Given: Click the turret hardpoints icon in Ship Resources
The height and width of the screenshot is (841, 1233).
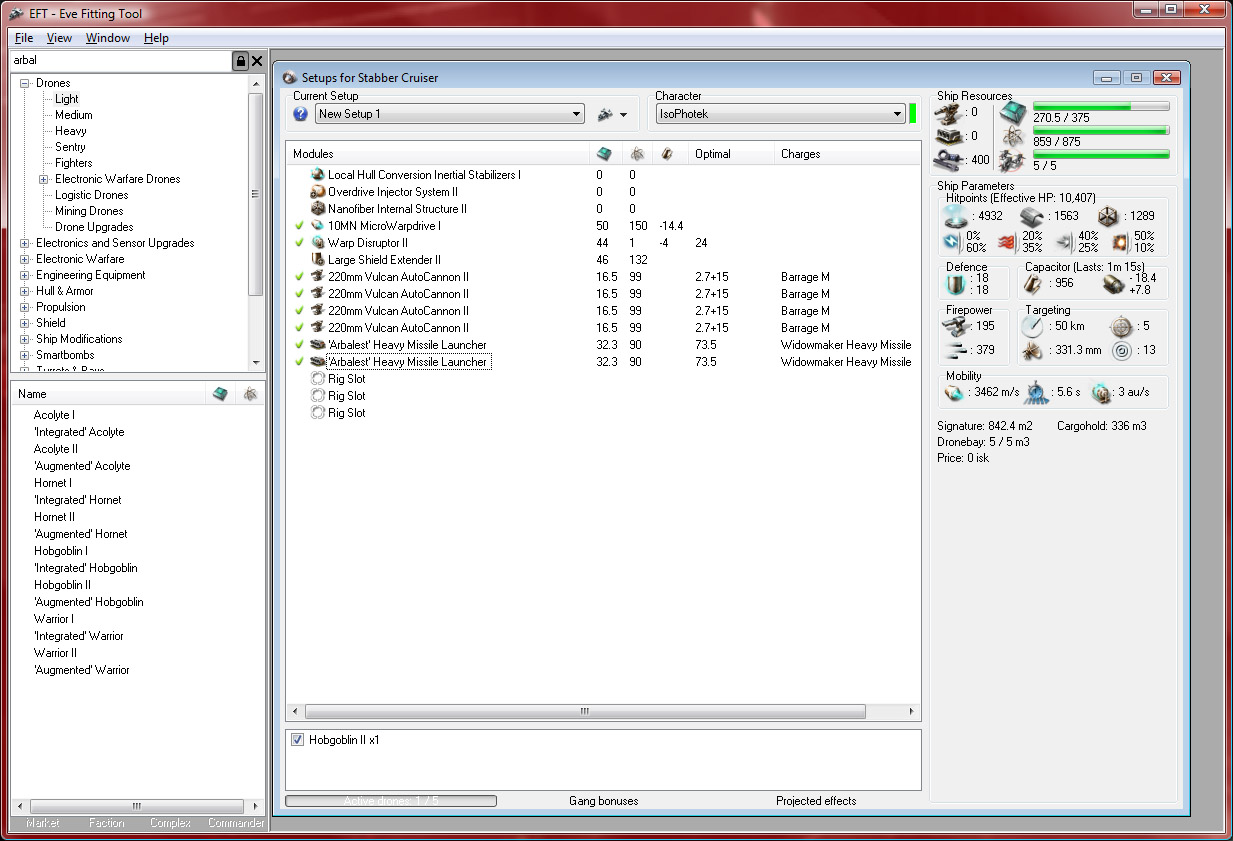Looking at the screenshot, I should pos(949,112).
